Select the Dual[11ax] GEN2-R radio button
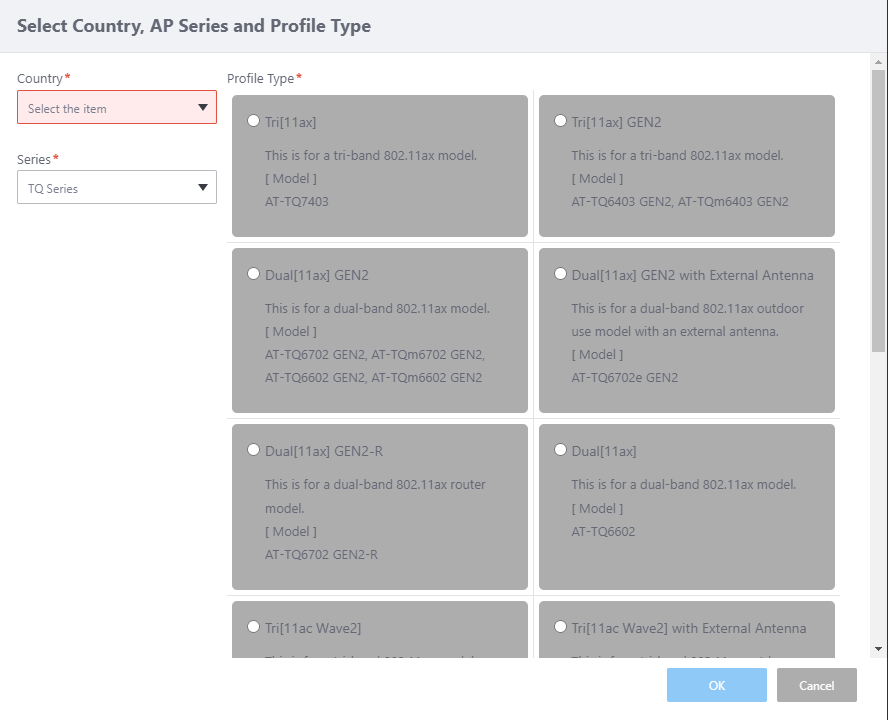The image size is (888, 720). tap(253, 450)
